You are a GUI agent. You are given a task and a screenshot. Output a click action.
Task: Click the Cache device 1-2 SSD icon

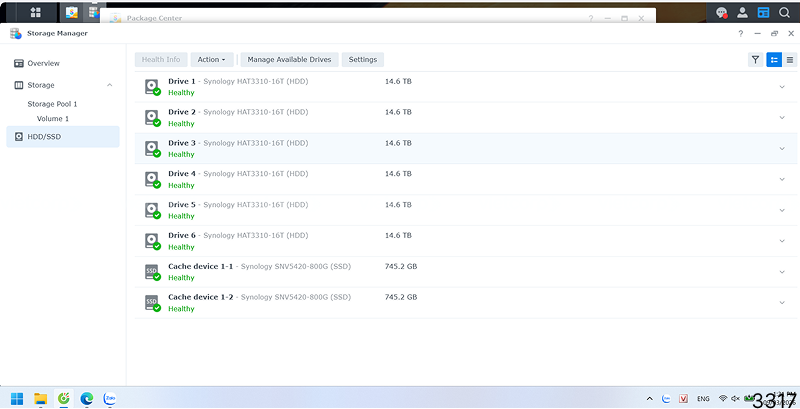click(x=153, y=303)
